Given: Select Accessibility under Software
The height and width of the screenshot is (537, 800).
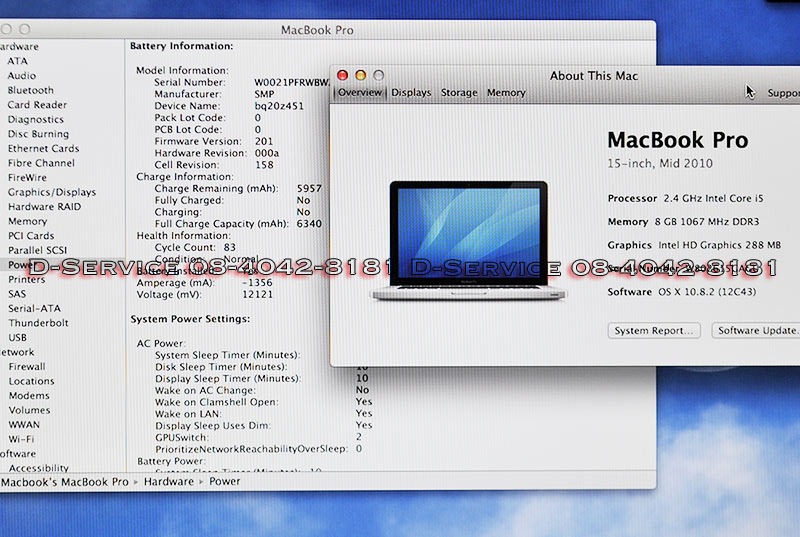Looking at the screenshot, I should (x=39, y=468).
